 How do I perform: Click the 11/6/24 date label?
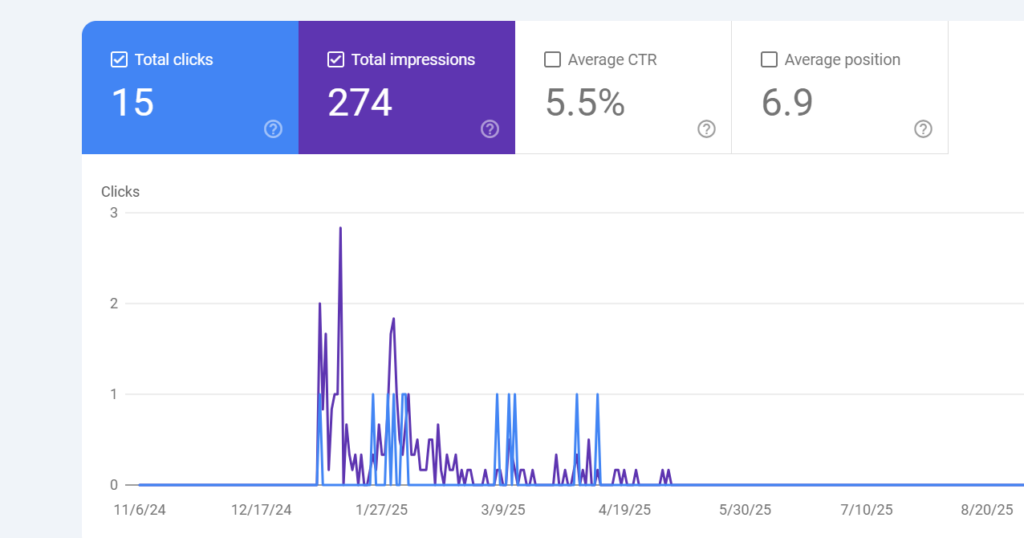point(139,510)
